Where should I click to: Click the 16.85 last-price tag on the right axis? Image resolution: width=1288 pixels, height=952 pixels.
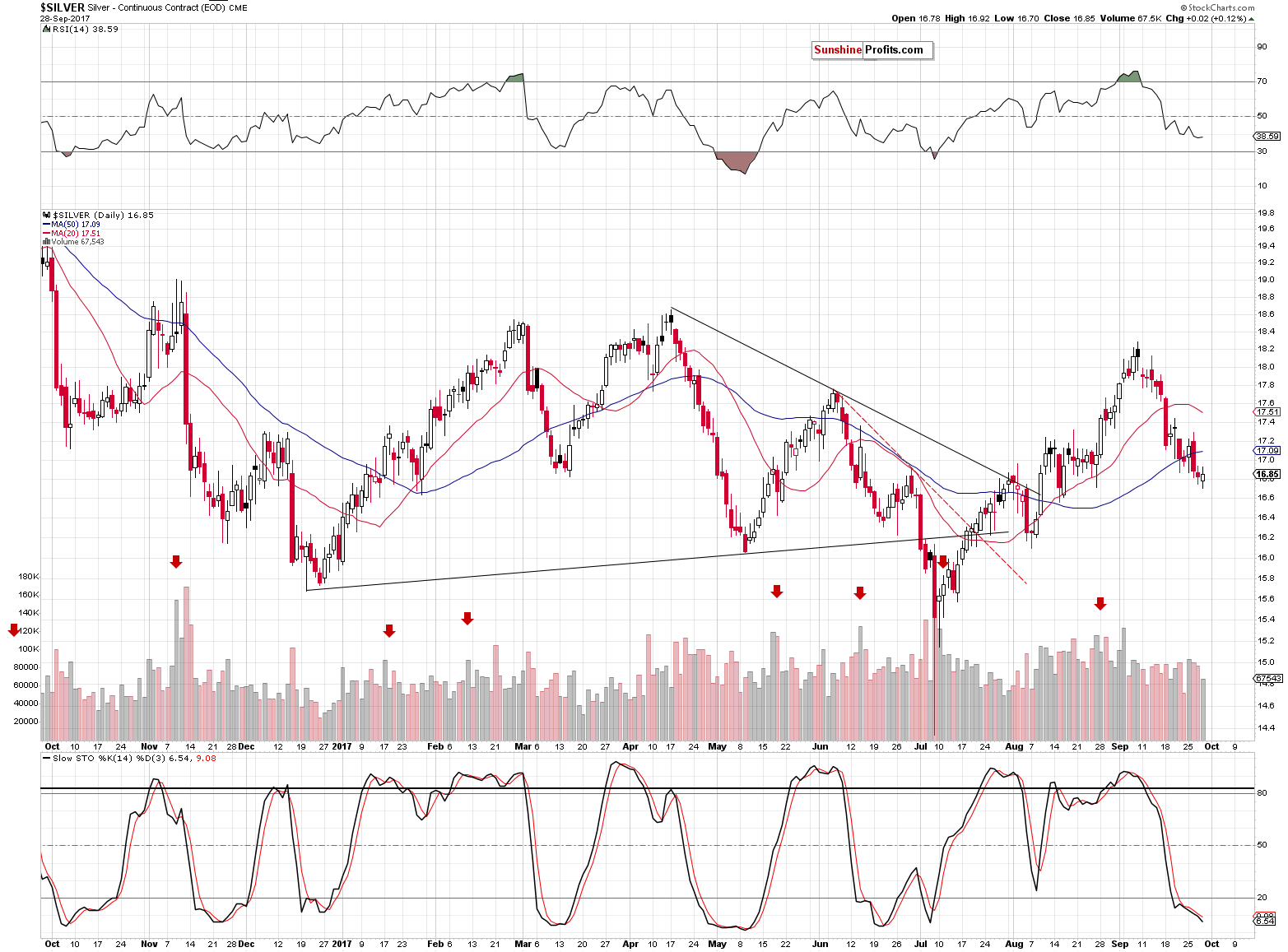(x=1267, y=474)
